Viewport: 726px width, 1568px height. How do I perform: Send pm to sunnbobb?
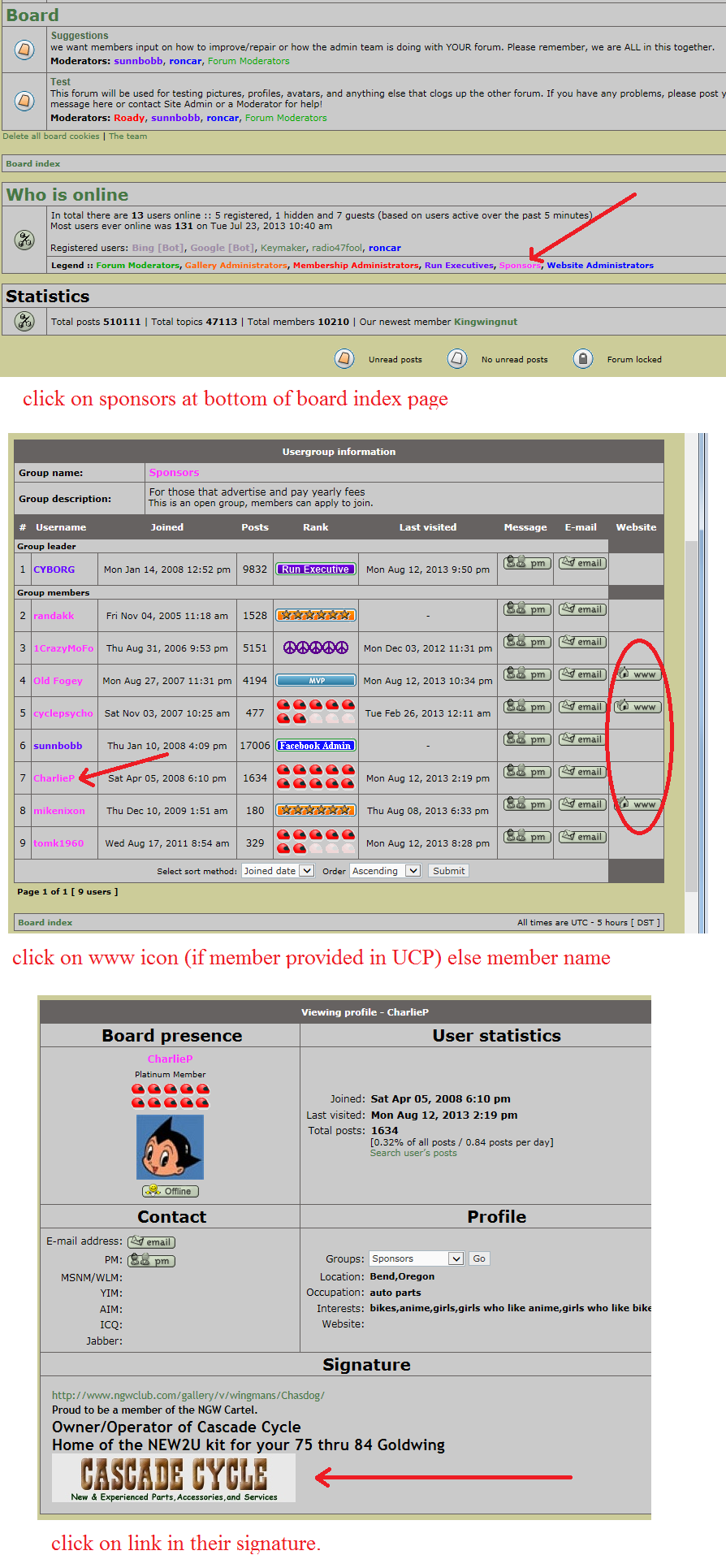click(527, 739)
